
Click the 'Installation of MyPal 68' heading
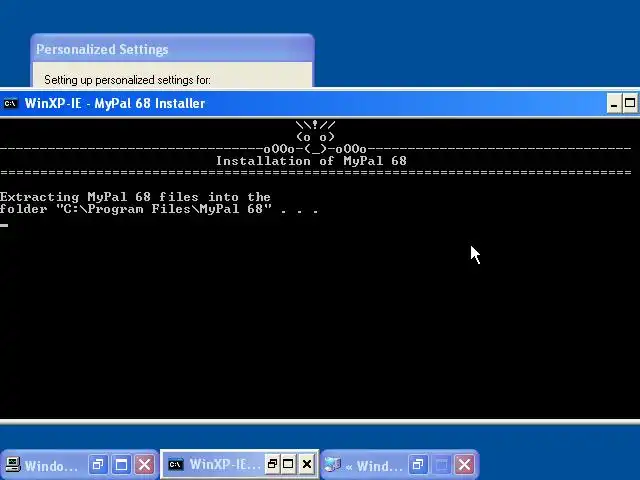point(311,161)
